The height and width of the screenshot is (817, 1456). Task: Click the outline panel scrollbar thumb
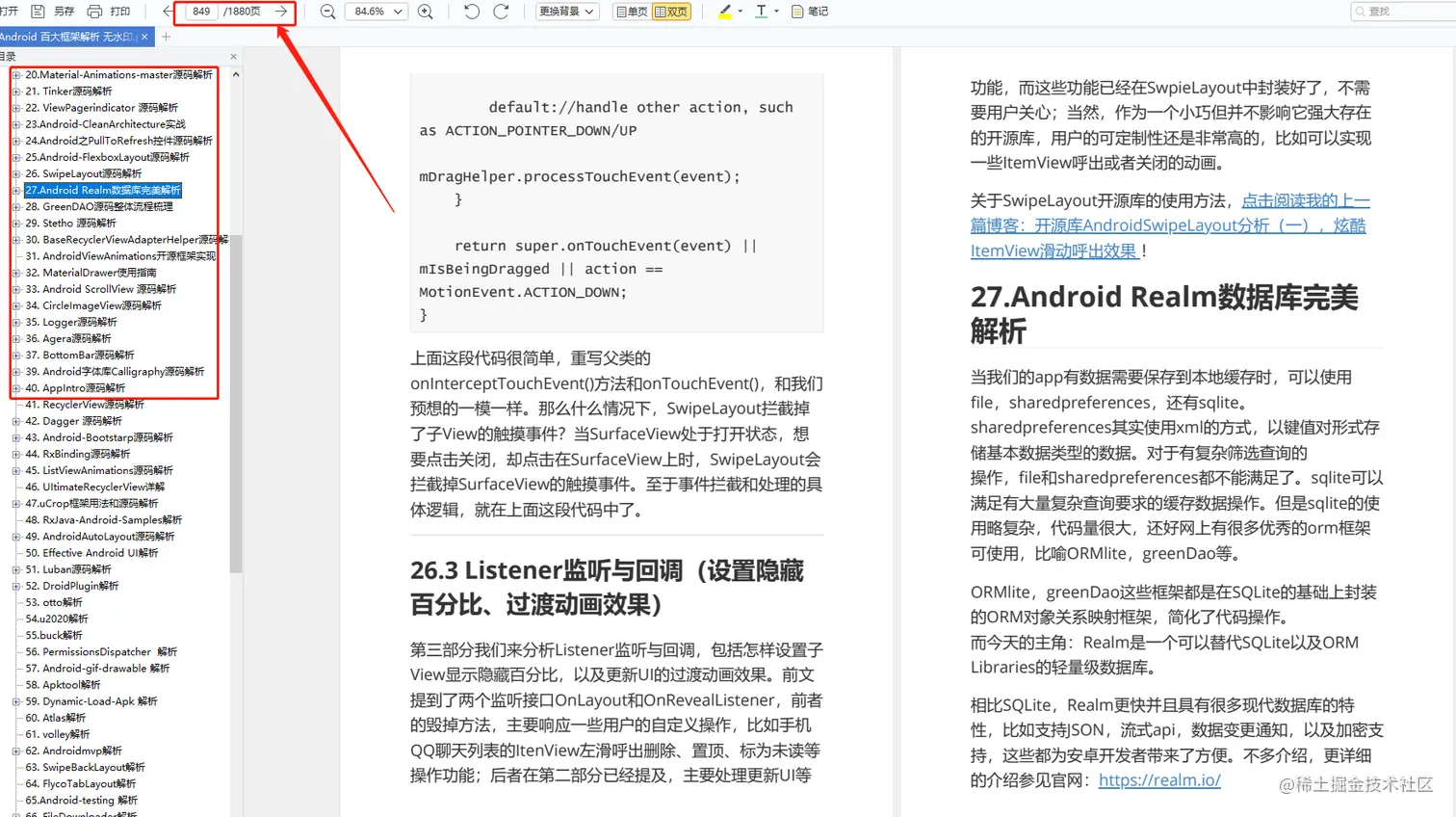click(x=236, y=405)
